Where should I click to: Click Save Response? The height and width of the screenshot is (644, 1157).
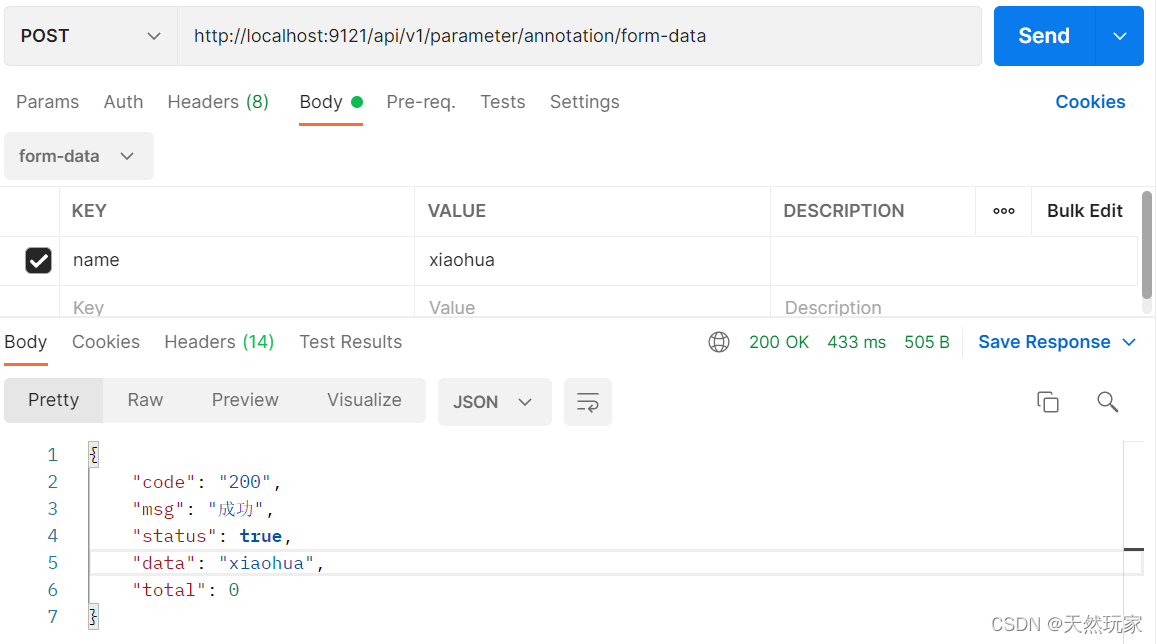coord(1044,342)
